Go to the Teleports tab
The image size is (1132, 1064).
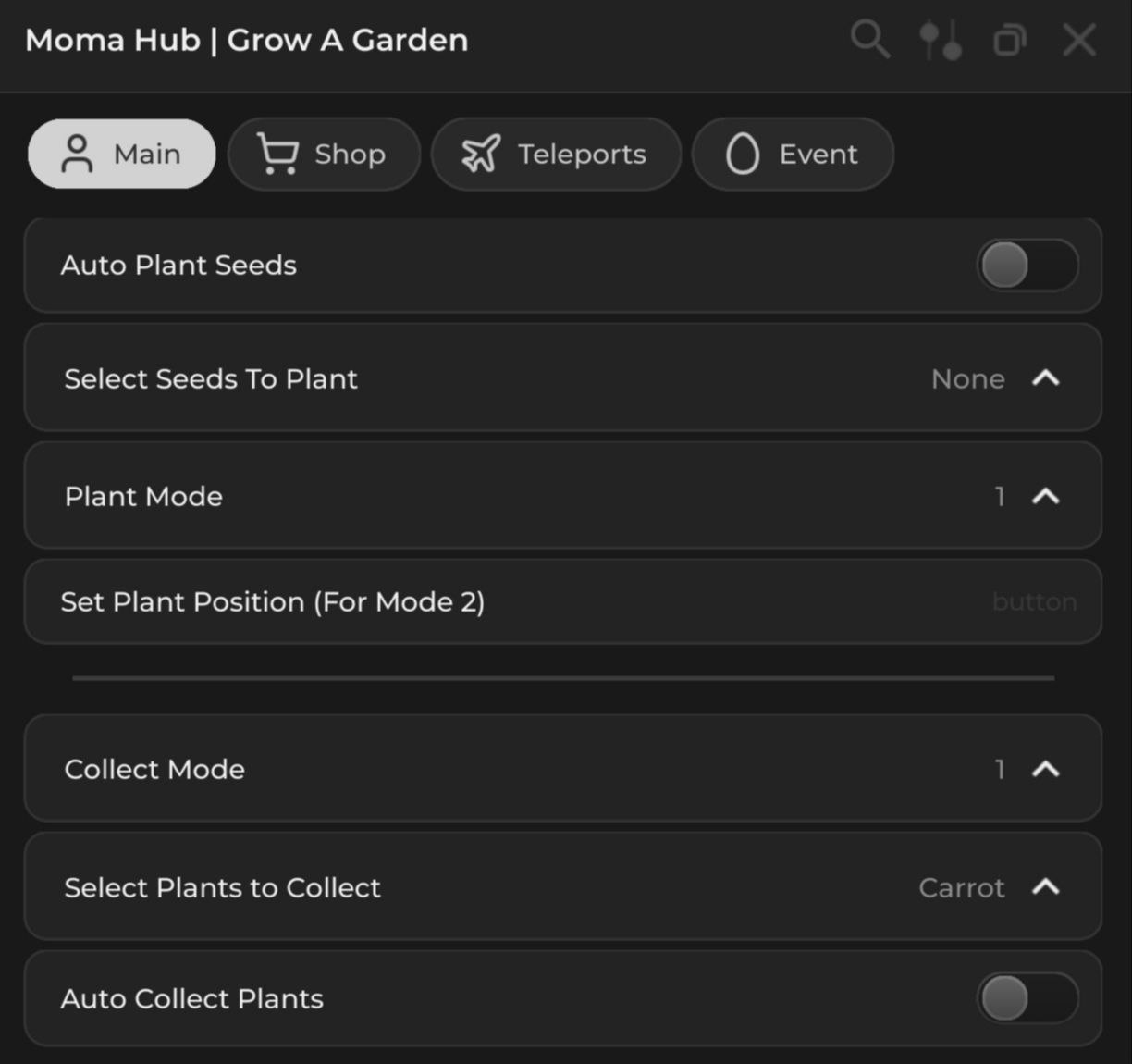557,154
